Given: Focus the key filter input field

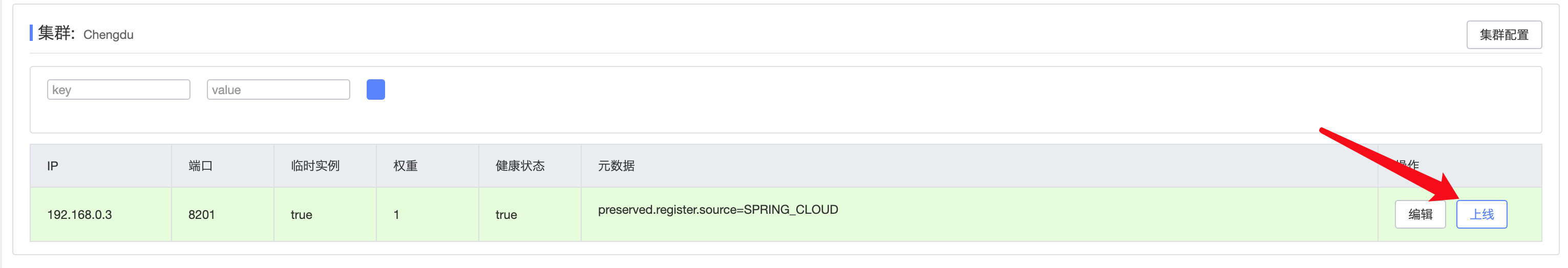Looking at the screenshot, I should coord(119,90).
